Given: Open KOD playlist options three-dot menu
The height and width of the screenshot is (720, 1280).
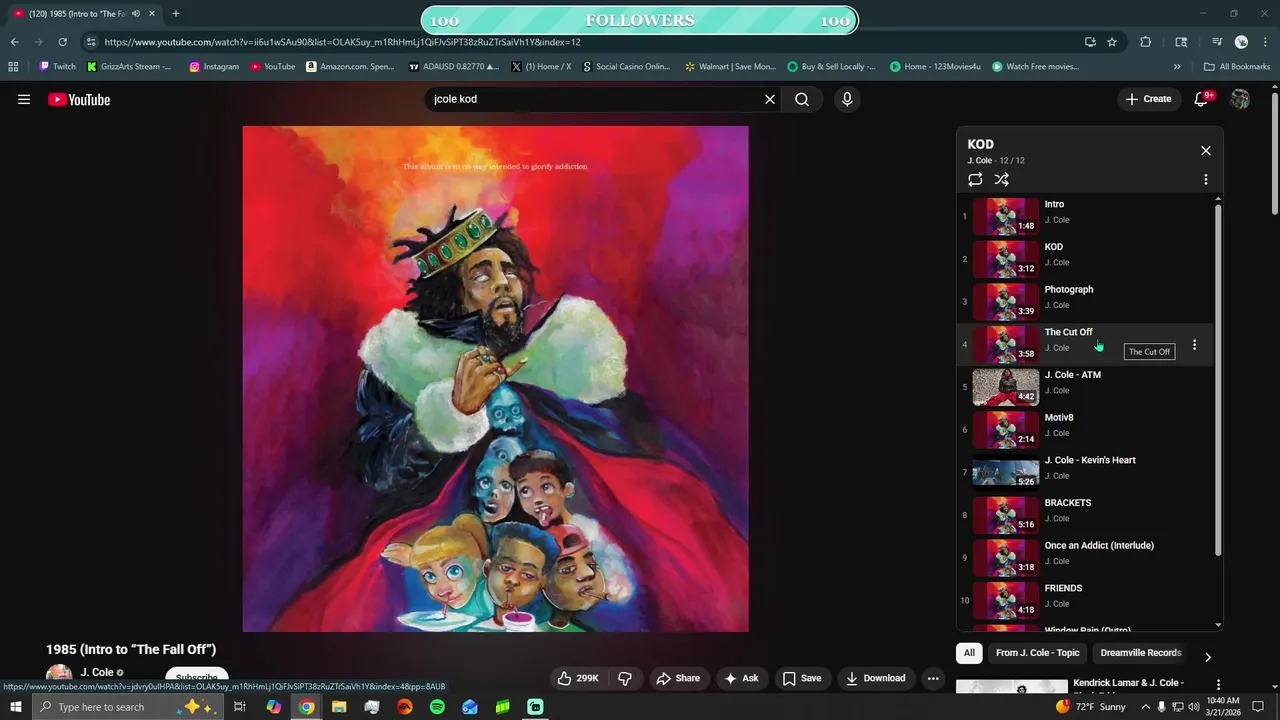Looking at the screenshot, I should tap(1206, 180).
